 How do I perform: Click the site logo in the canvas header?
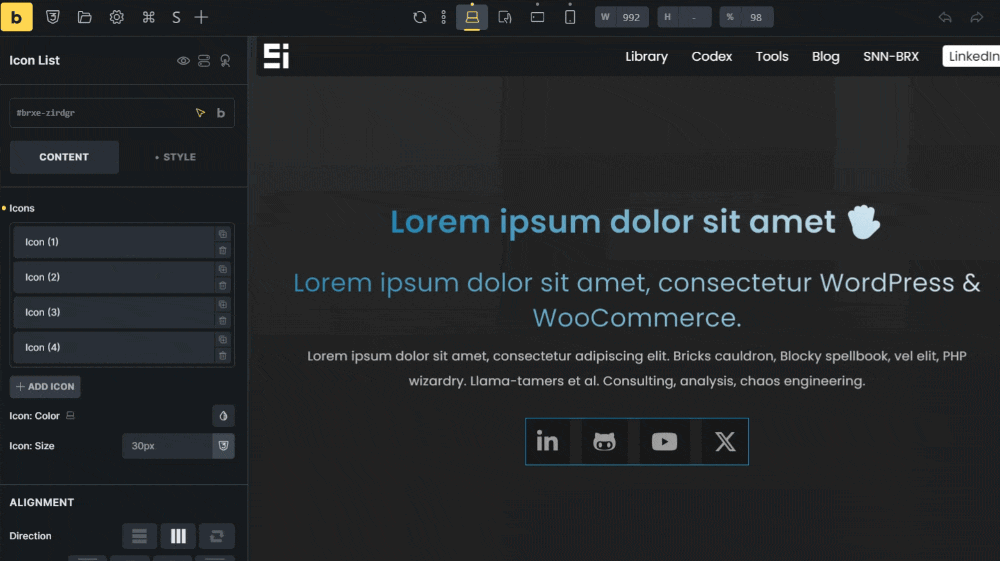click(276, 56)
